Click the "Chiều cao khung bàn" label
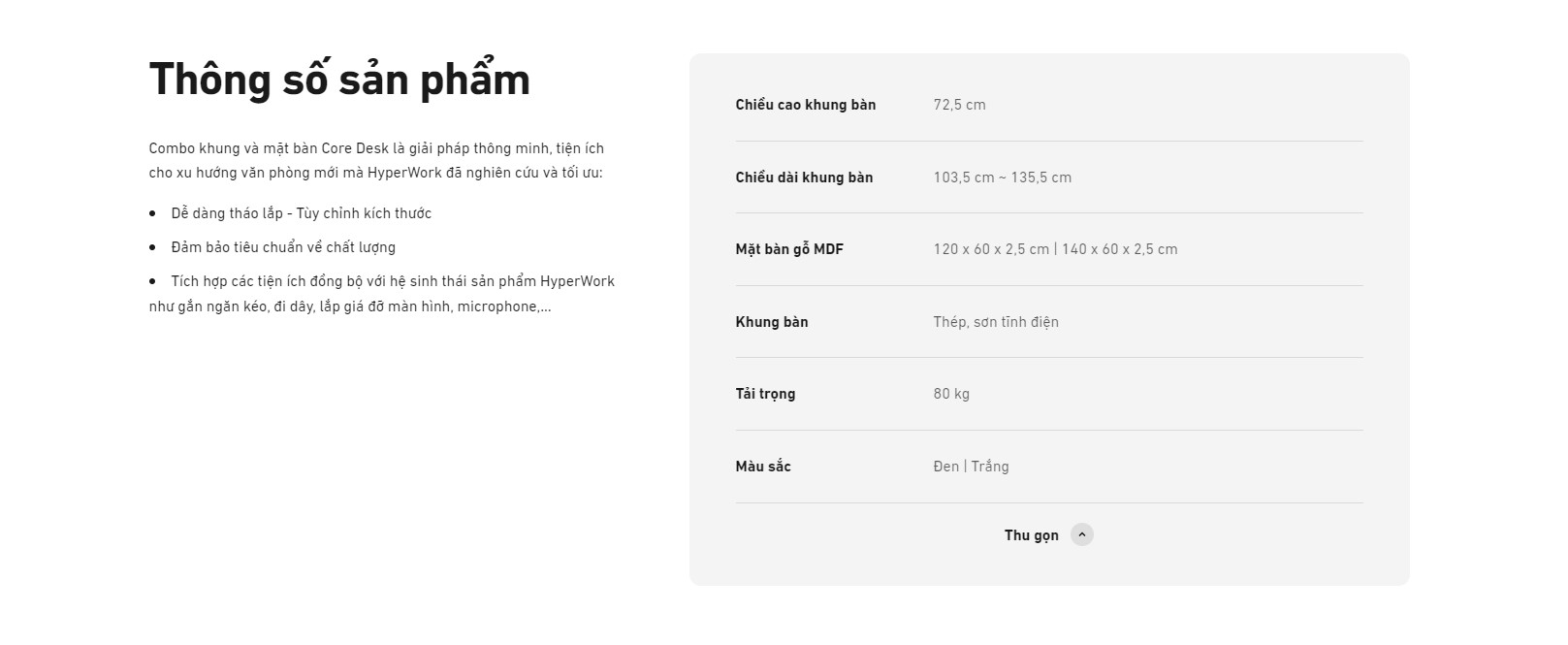1568x645 pixels. click(x=805, y=105)
